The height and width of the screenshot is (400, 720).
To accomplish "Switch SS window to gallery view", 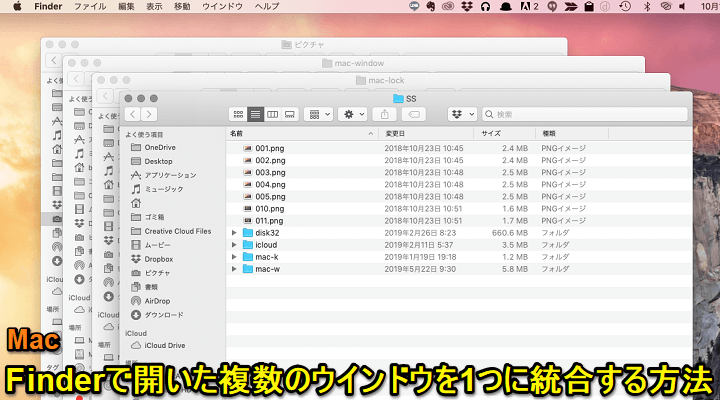I will (290, 114).
